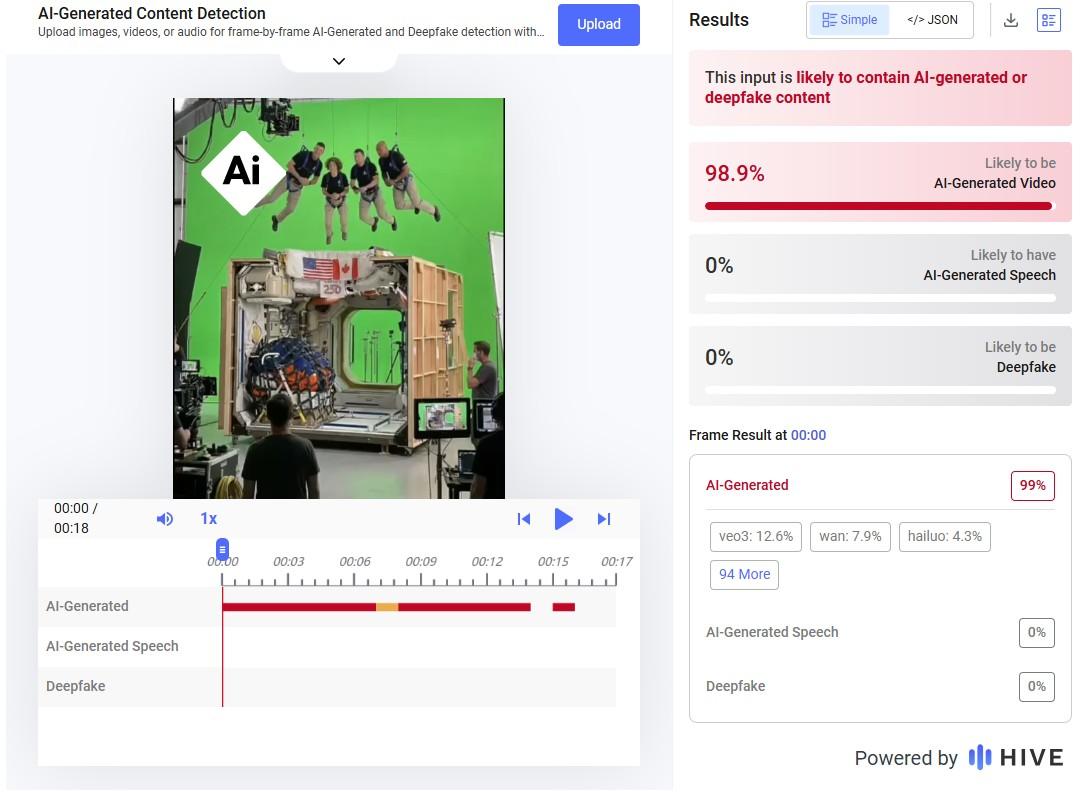The height and width of the screenshot is (792, 1080).
Task: Click the Ai diamond badge on video
Action: click(x=243, y=171)
